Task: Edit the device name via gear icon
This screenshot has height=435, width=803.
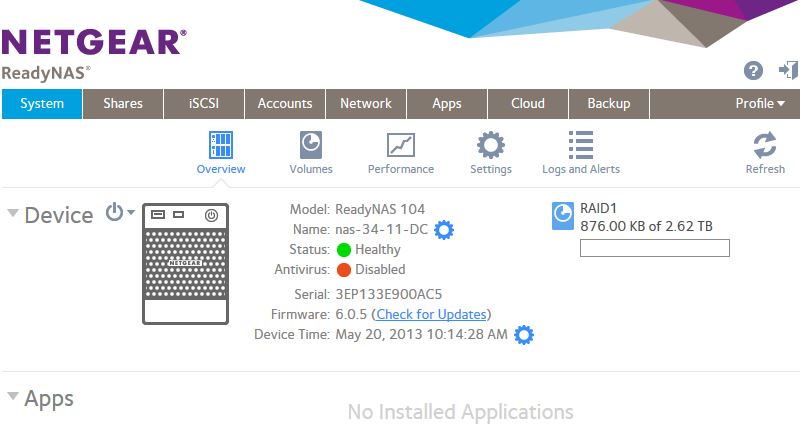Action: pos(443,230)
